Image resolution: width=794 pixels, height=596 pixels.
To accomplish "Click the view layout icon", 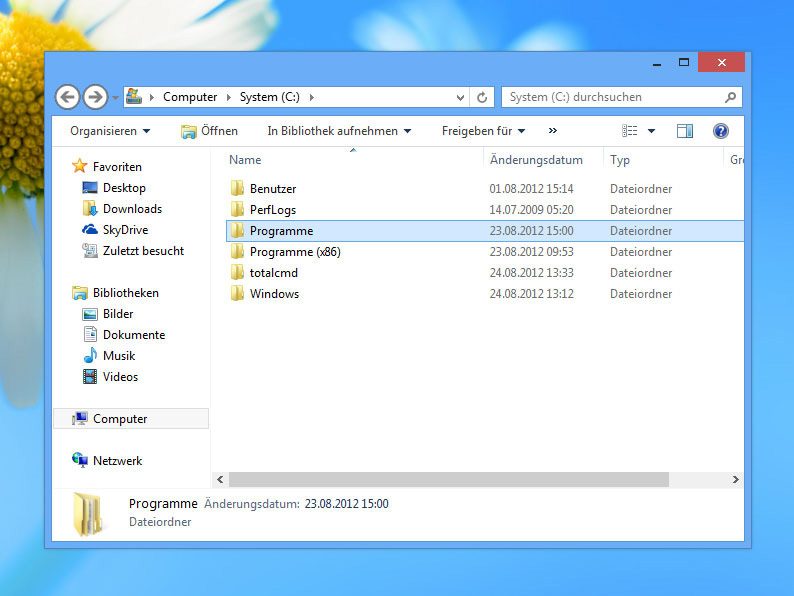I will [630, 131].
